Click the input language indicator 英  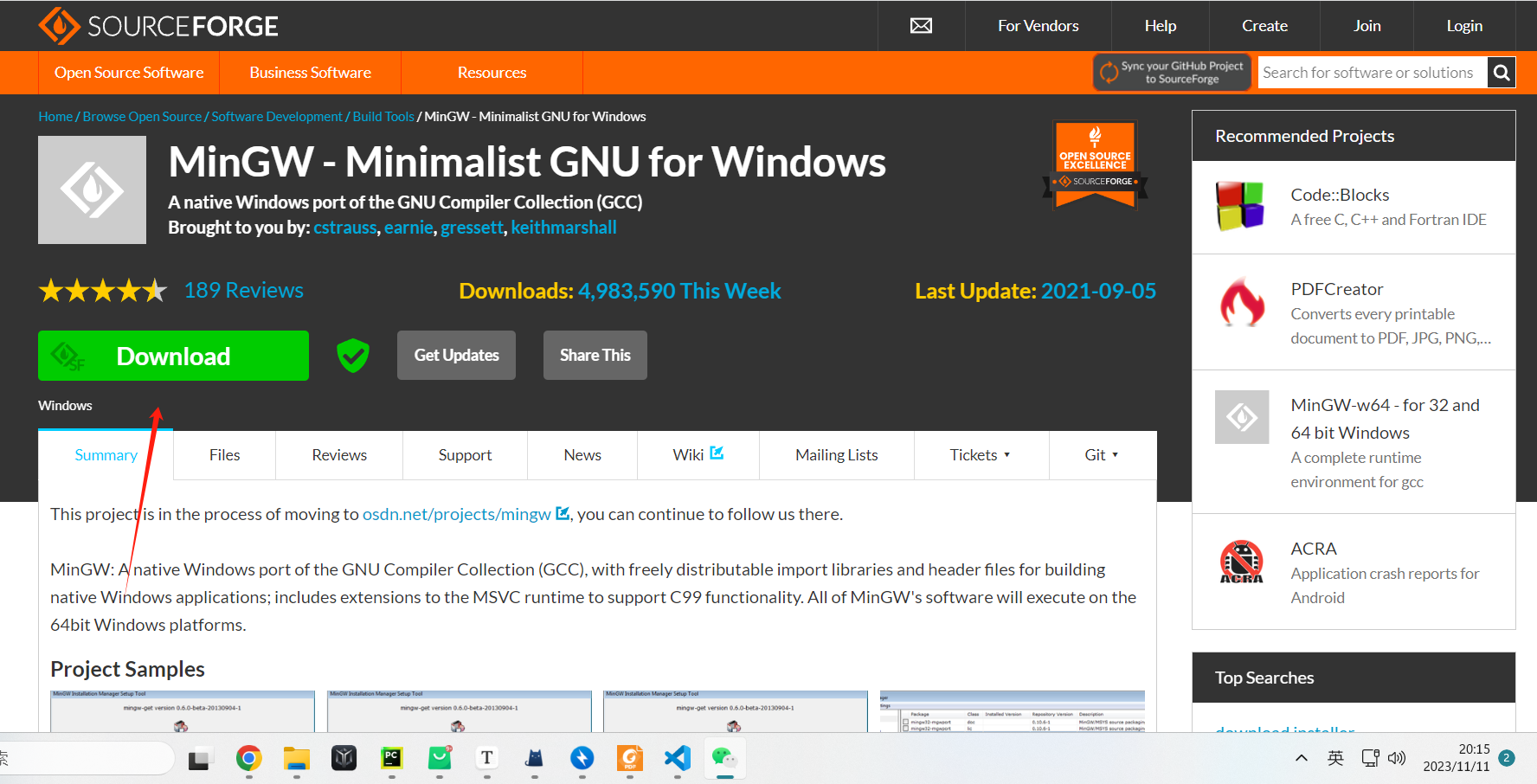tap(1335, 758)
